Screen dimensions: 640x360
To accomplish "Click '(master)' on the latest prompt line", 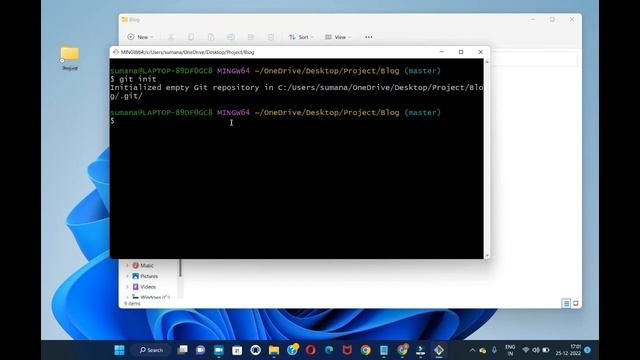I will point(422,112).
